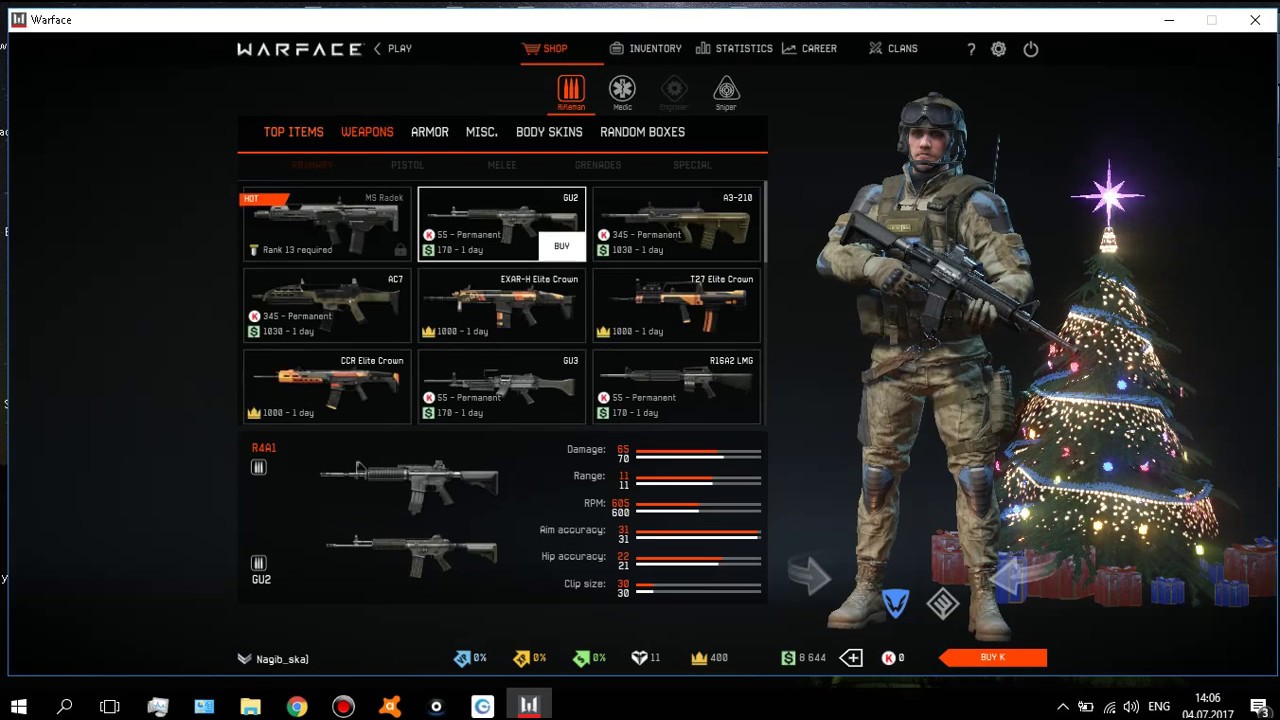Switch to Body Skins category
Screen dimensions: 1280x720
coord(549,132)
